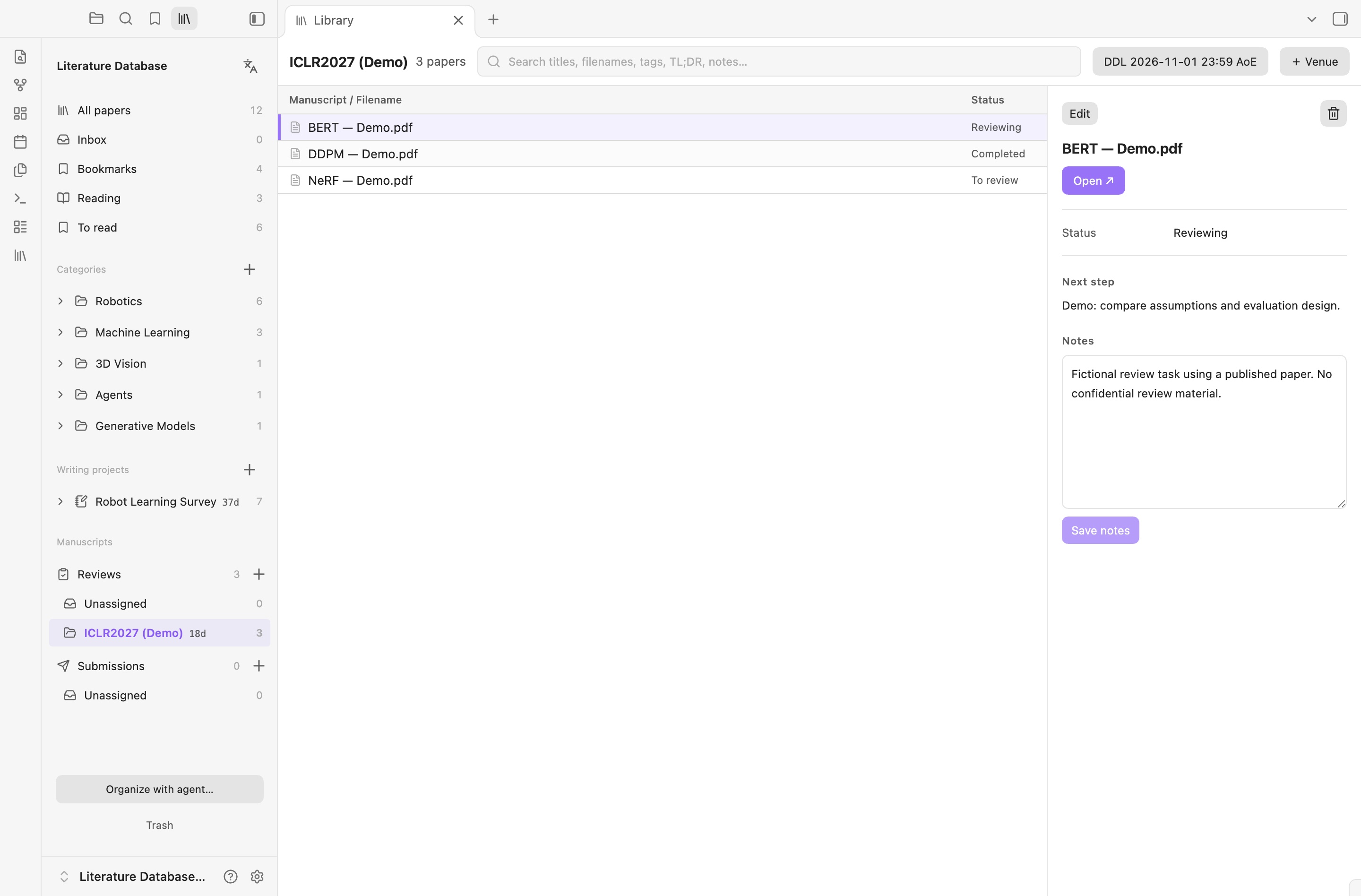Image resolution: width=1361 pixels, height=896 pixels.
Task: Open the bookmarks icon in top toolbar
Action: pyautogui.click(x=155, y=19)
